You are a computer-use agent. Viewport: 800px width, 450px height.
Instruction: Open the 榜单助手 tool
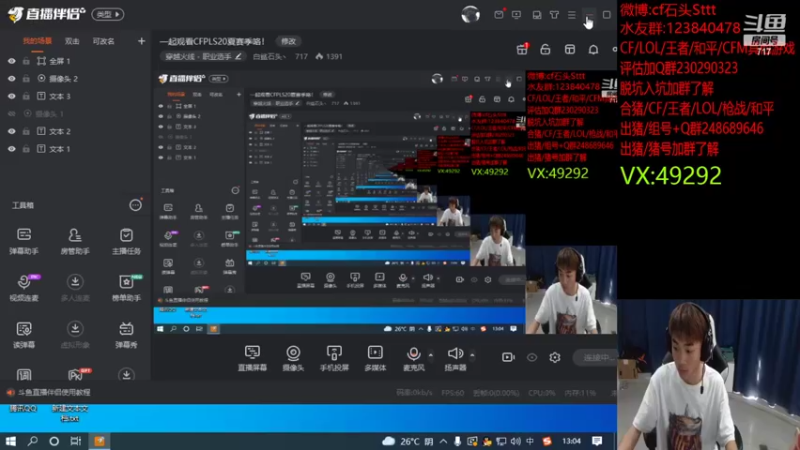[126, 288]
